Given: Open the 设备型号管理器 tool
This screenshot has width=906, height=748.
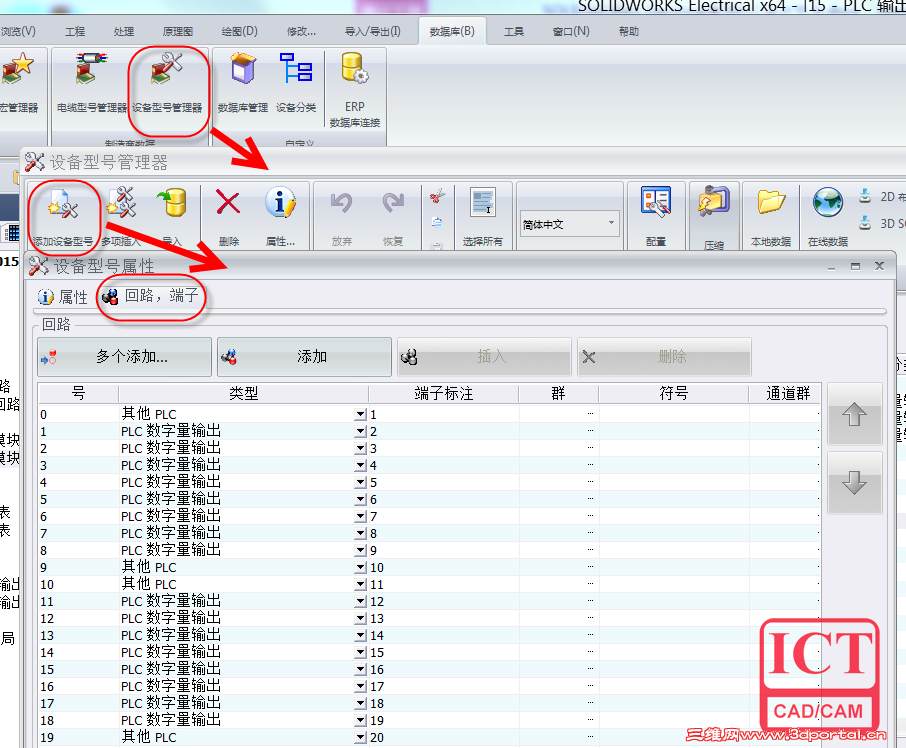Looking at the screenshot, I should click(x=167, y=83).
